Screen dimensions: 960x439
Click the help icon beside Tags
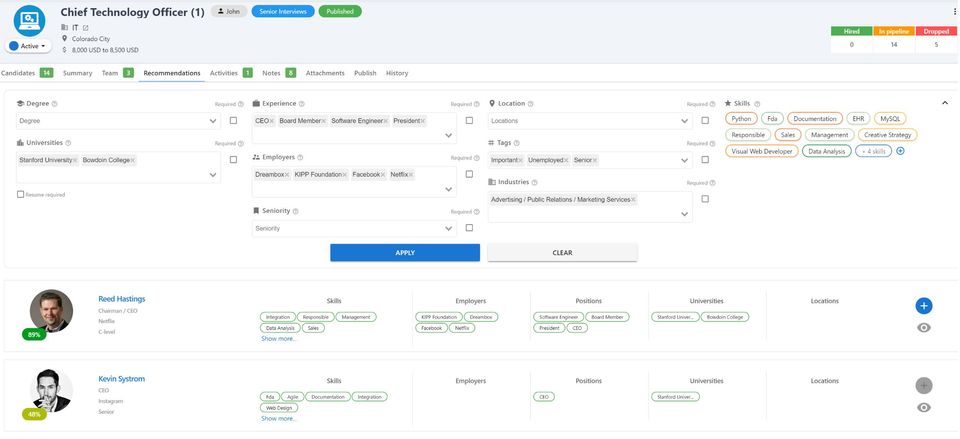pos(516,143)
